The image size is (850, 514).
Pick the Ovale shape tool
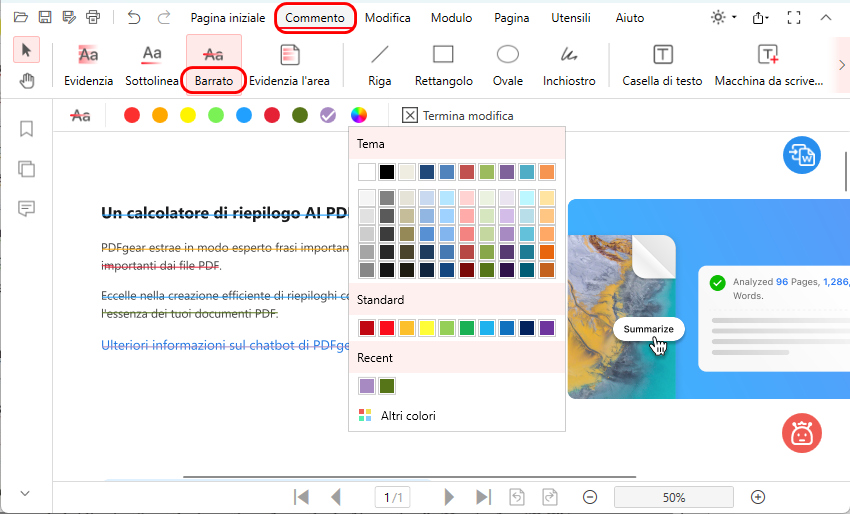point(507,66)
